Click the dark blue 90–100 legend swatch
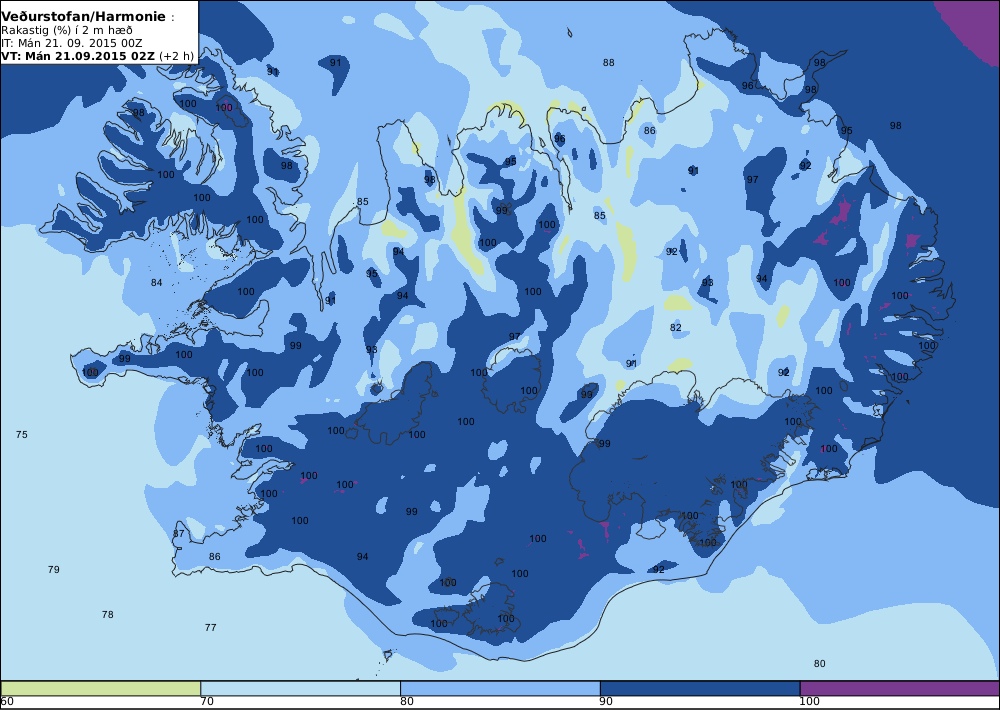This screenshot has width=1000, height=710. pos(700,688)
